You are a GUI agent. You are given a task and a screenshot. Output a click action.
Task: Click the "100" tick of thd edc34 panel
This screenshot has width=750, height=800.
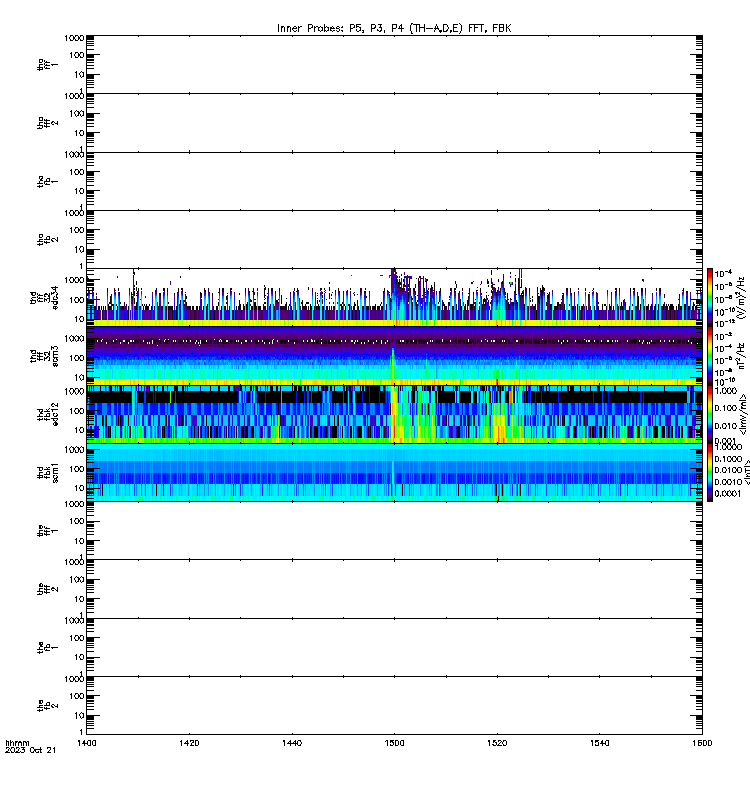(x=77, y=299)
